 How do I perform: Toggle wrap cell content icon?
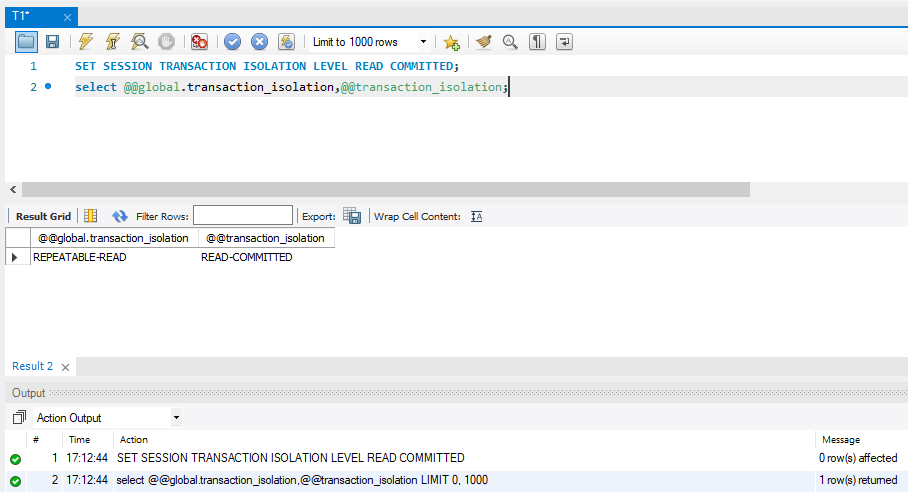(x=477, y=216)
